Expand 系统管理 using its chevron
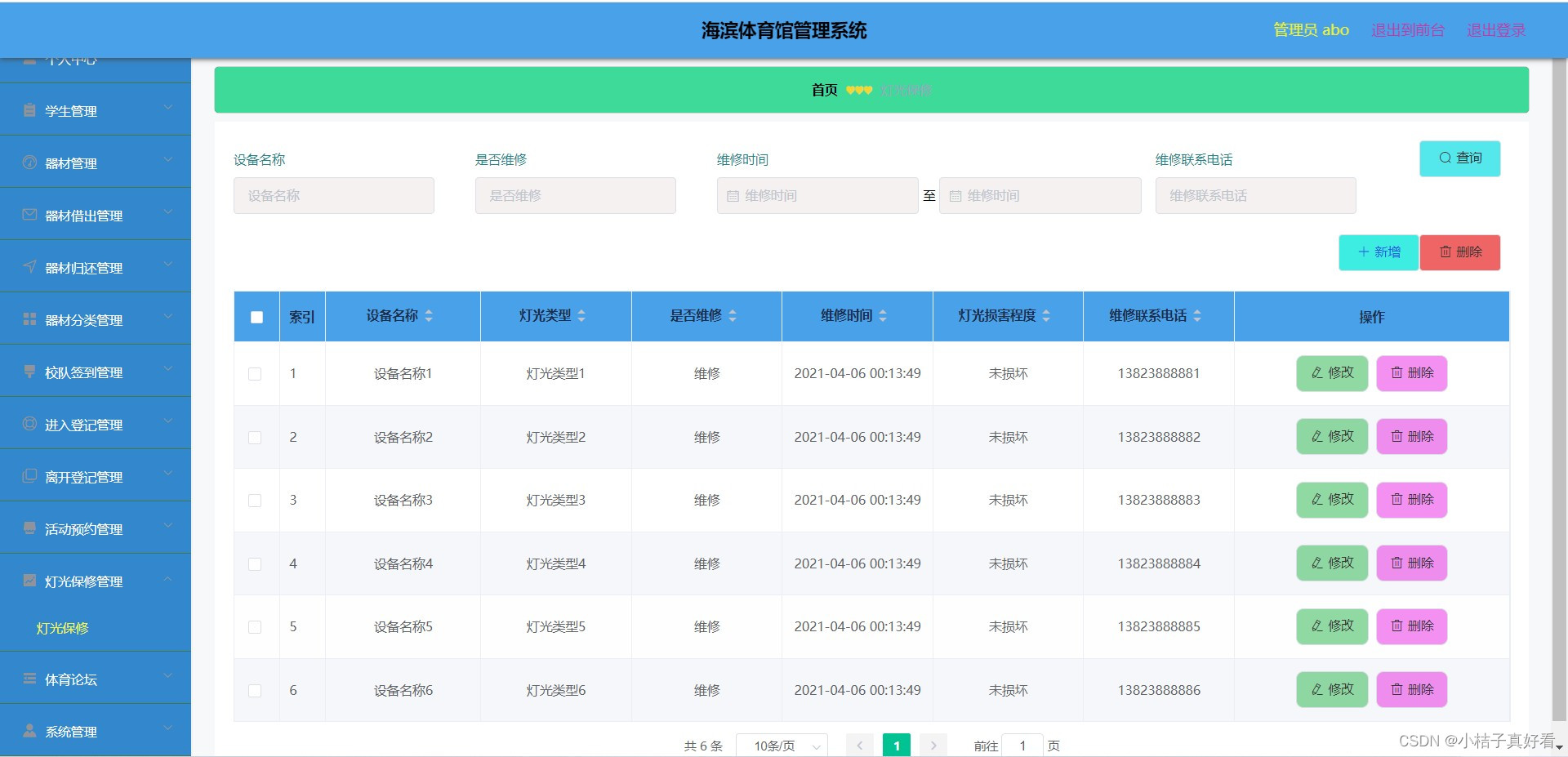The width and height of the screenshot is (1568, 757). [168, 728]
